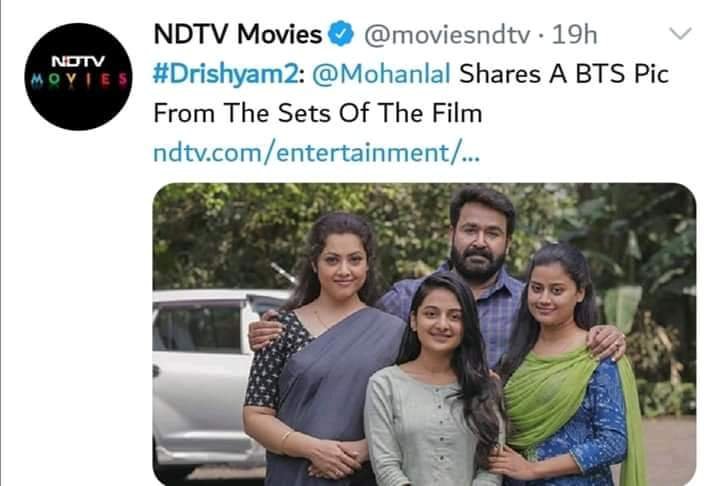Follow the #Drishyam2 hashtag

(x=226, y=74)
